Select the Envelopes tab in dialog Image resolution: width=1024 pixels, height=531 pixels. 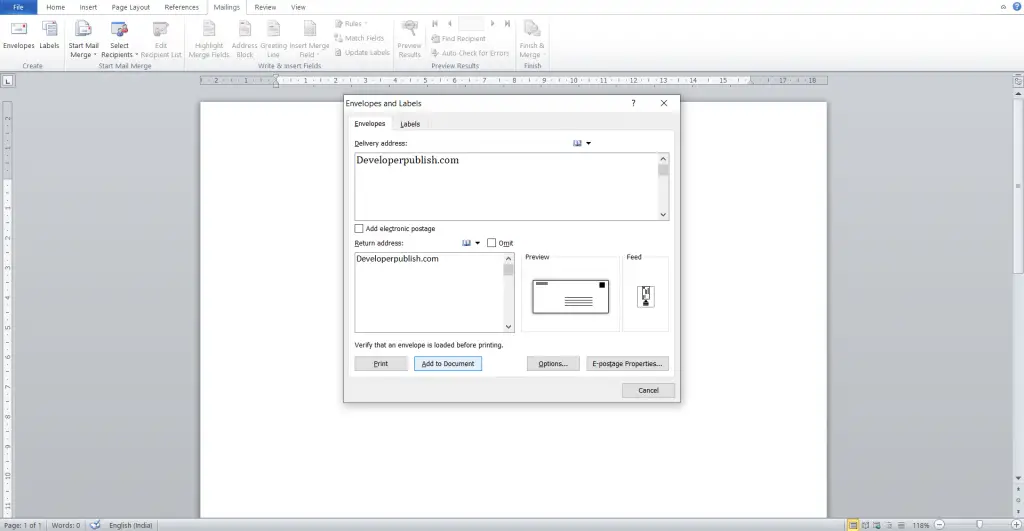tap(370, 123)
